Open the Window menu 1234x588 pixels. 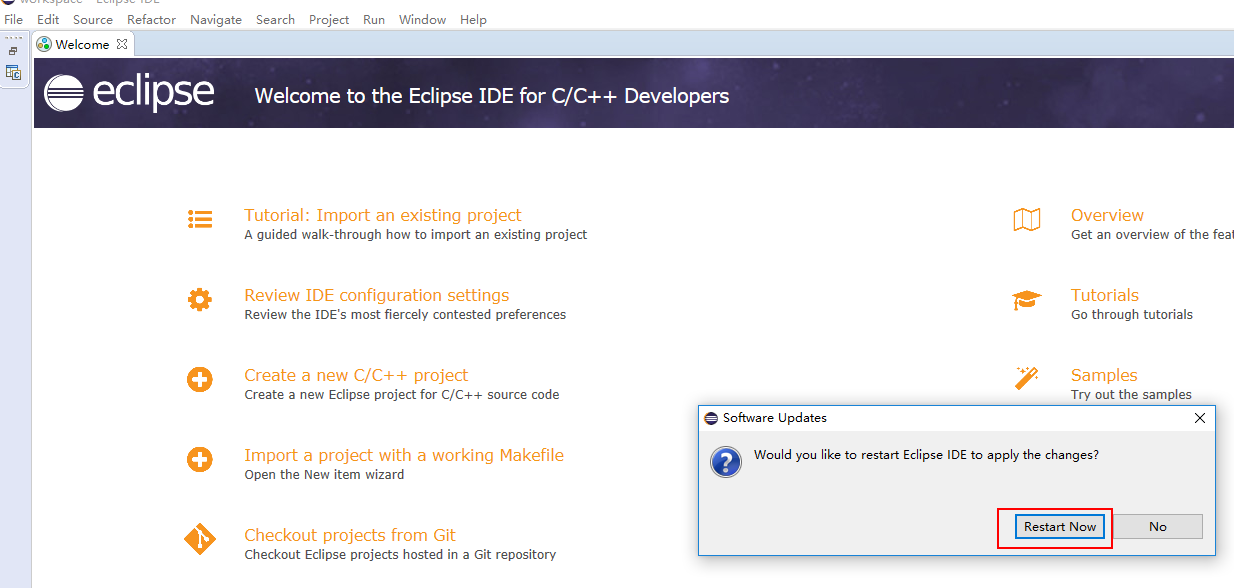click(x=422, y=19)
